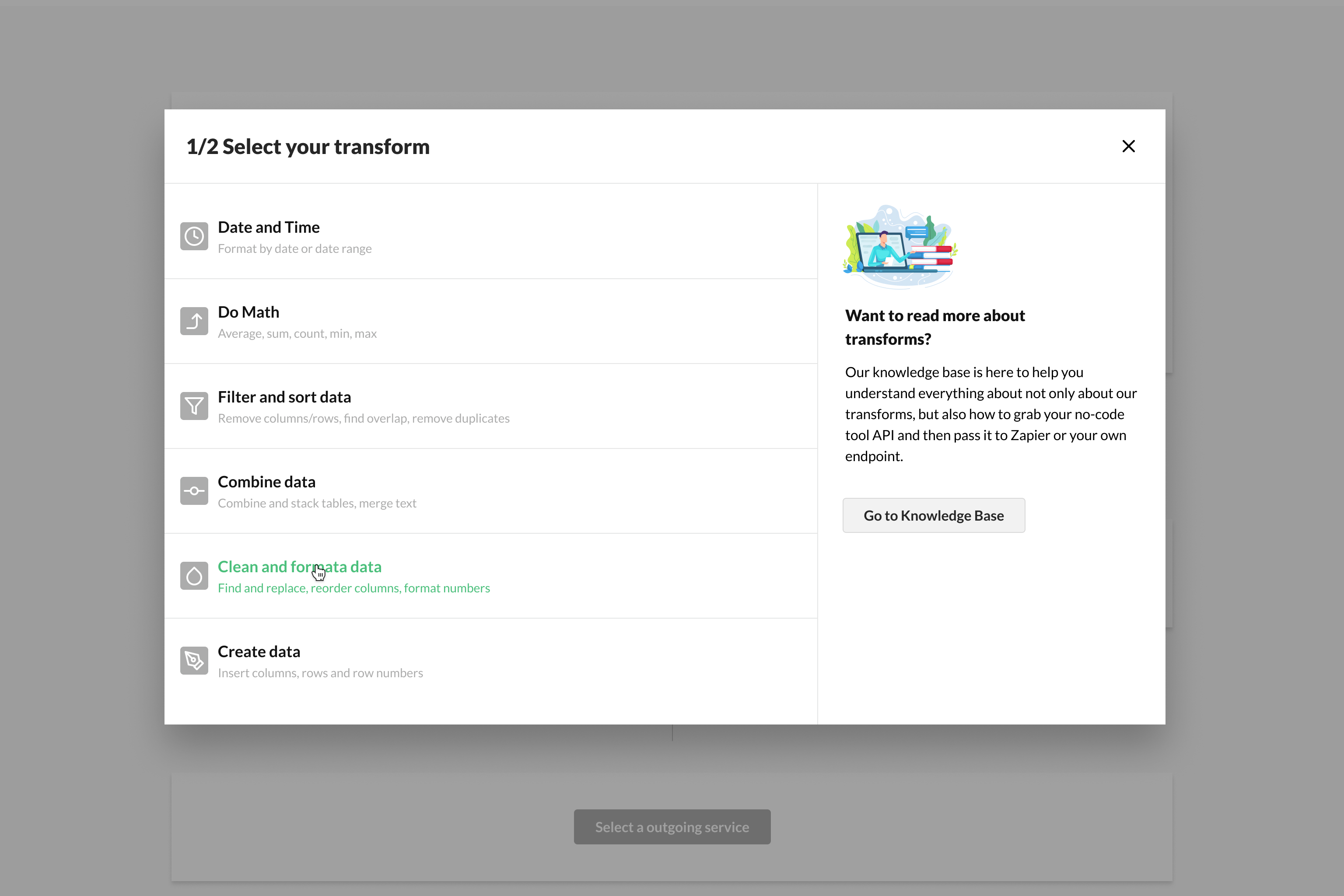Click the pen nib icon for Create data
1344x896 pixels.
194,661
